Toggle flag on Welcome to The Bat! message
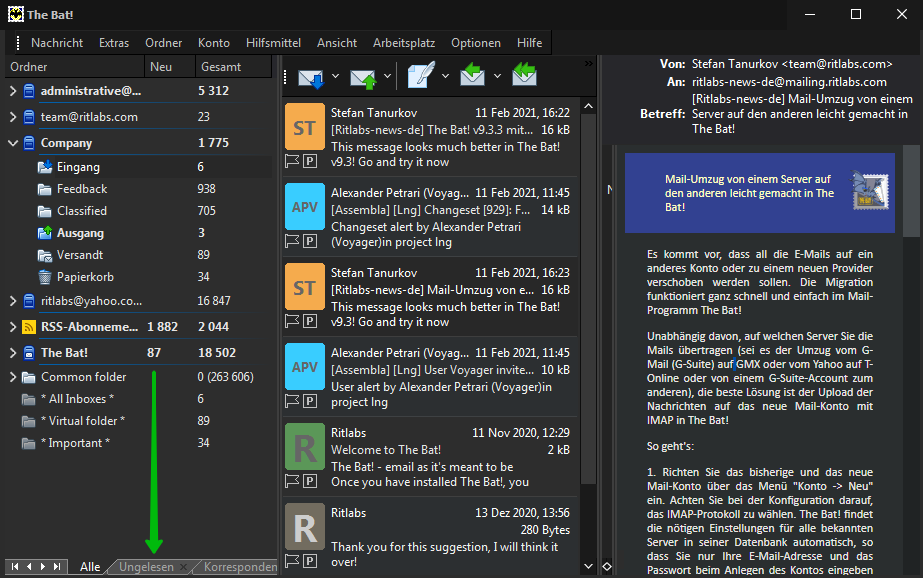This screenshot has height=578, width=923. [x=292, y=481]
